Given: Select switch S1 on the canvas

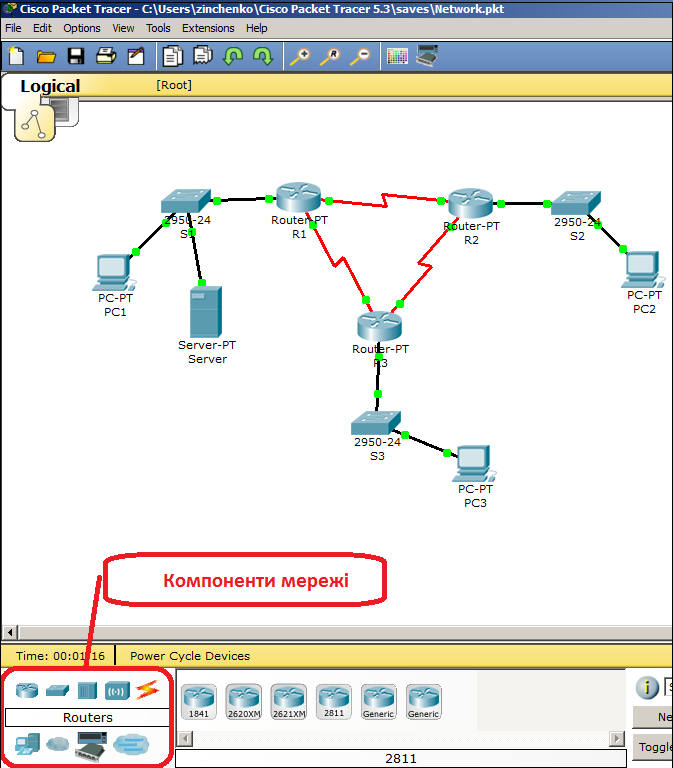Looking at the screenshot, I should click(186, 201).
